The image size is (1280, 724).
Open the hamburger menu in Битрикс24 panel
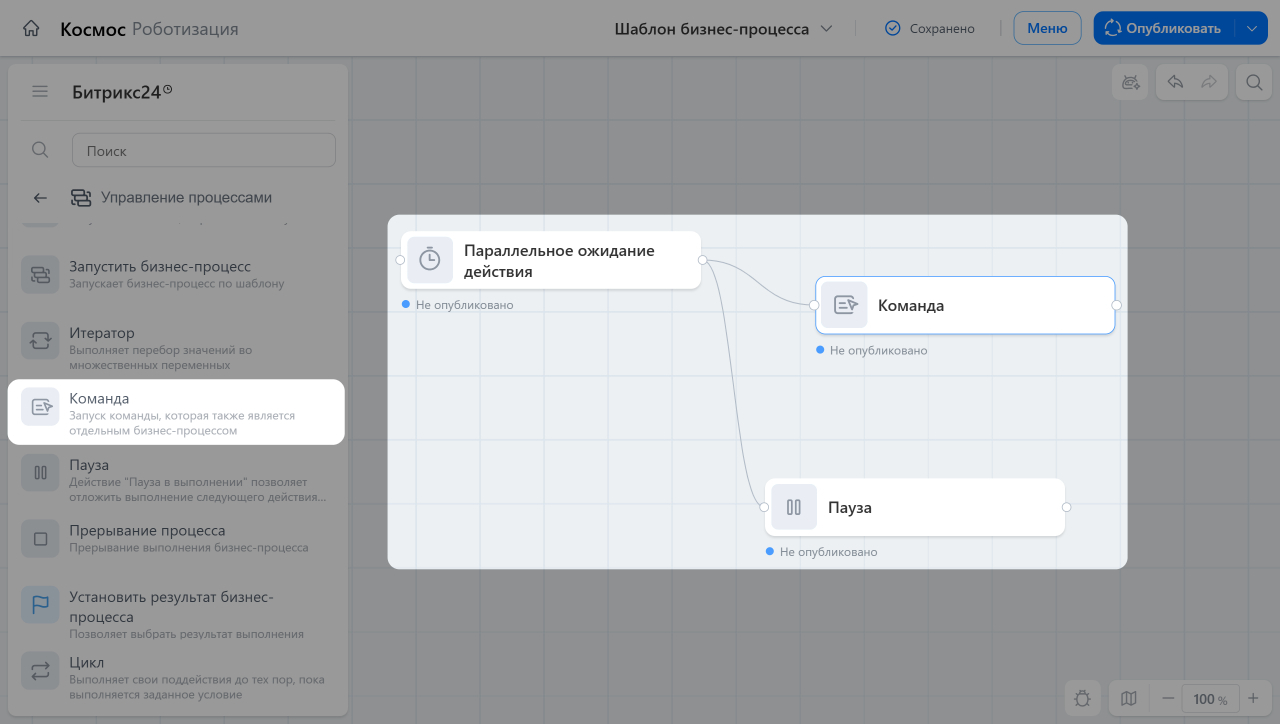(x=40, y=92)
